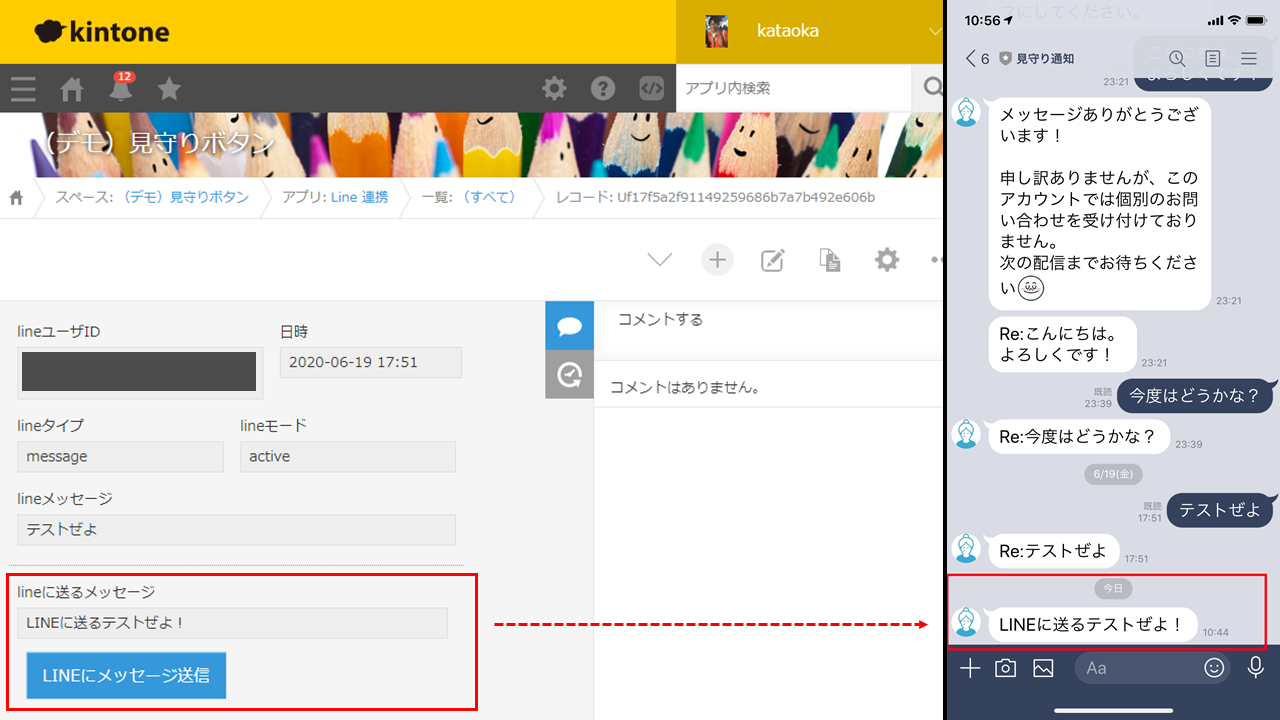Duplicate the record with copy icon
The height and width of the screenshot is (720, 1280).
pyautogui.click(x=829, y=260)
